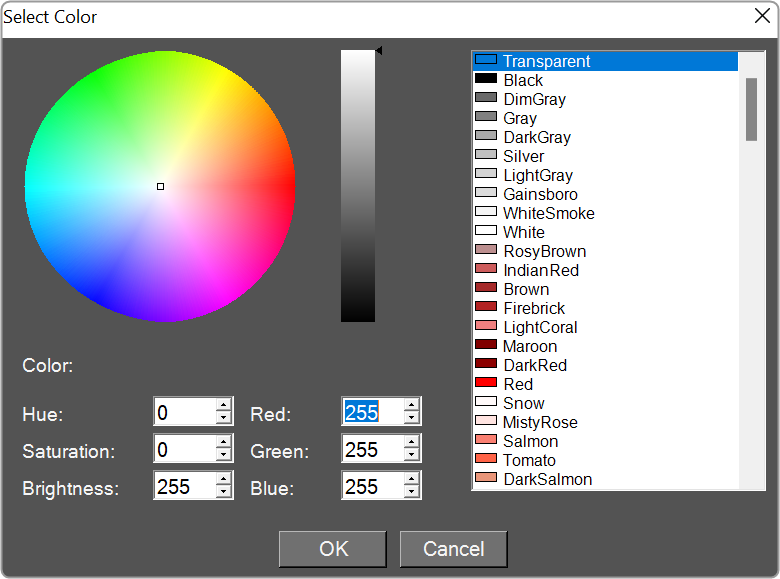The image size is (780, 579).
Task: Select the Transparent color entry
Action: [605, 61]
